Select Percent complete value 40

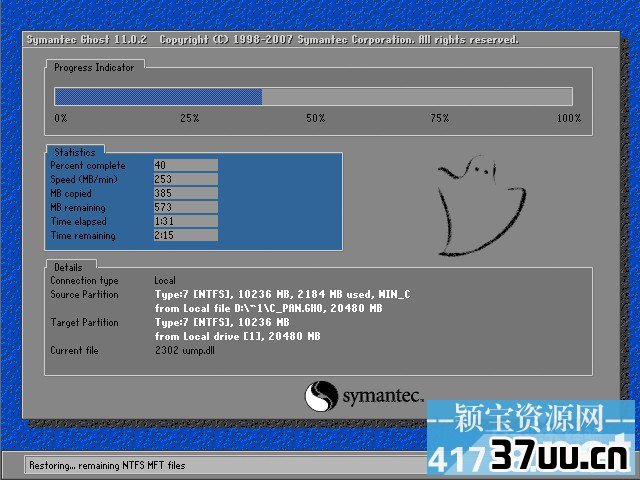[x=186, y=165]
